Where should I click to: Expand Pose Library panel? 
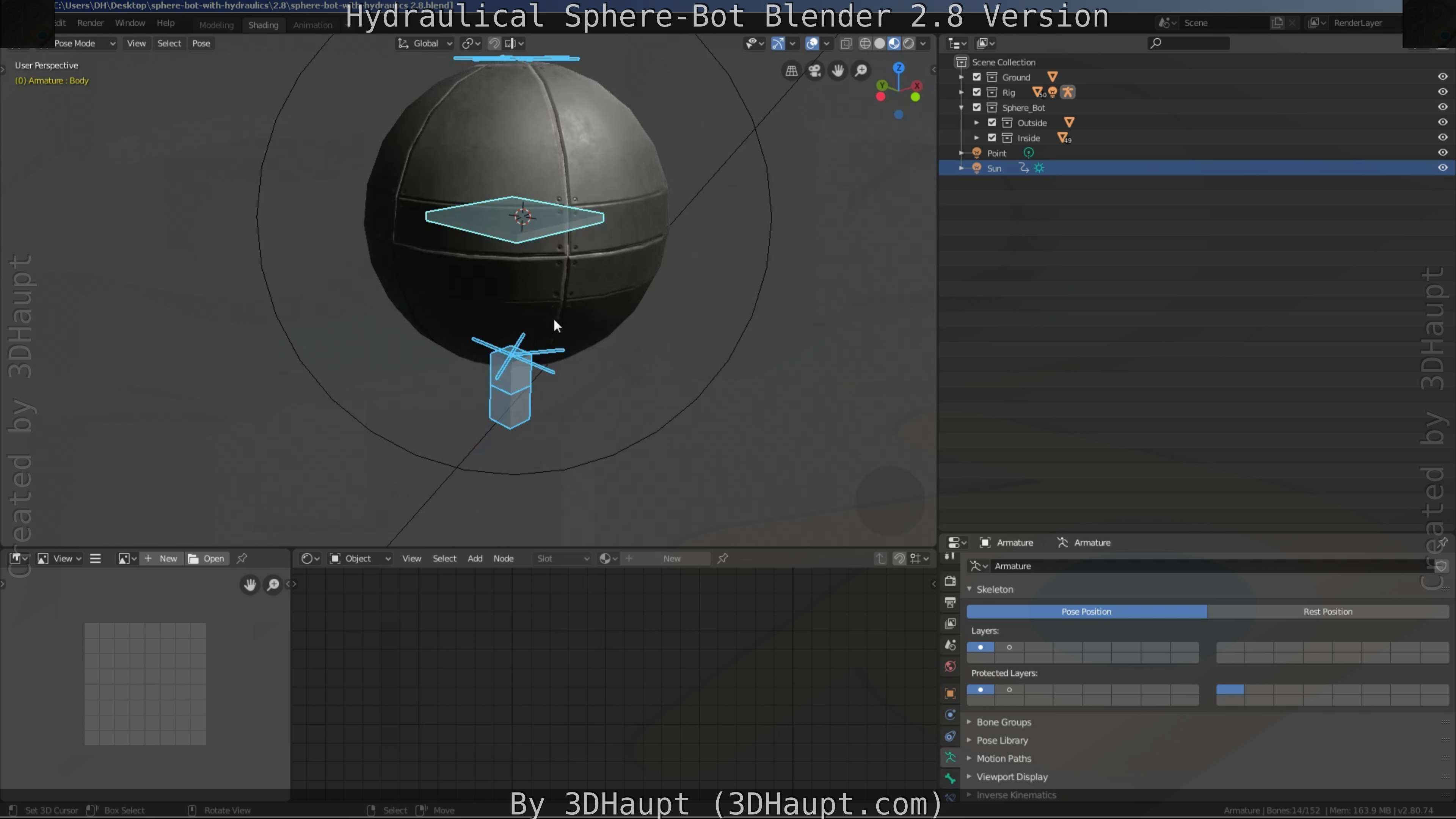(x=1002, y=741)
